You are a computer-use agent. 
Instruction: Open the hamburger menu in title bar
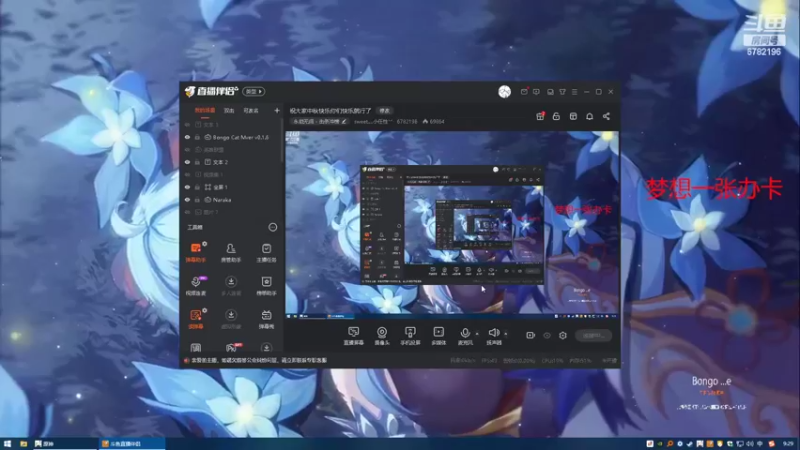[x=574, y=92]
